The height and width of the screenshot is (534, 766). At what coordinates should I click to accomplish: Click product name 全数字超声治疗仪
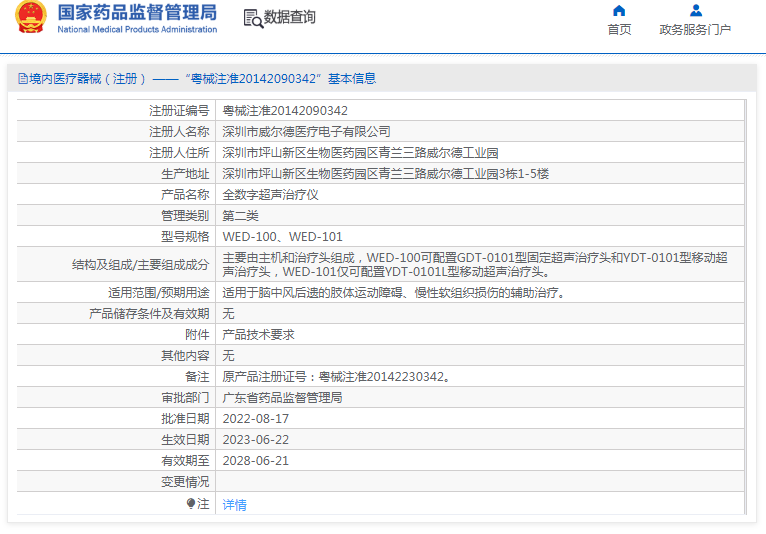click(x=270, y=195)
